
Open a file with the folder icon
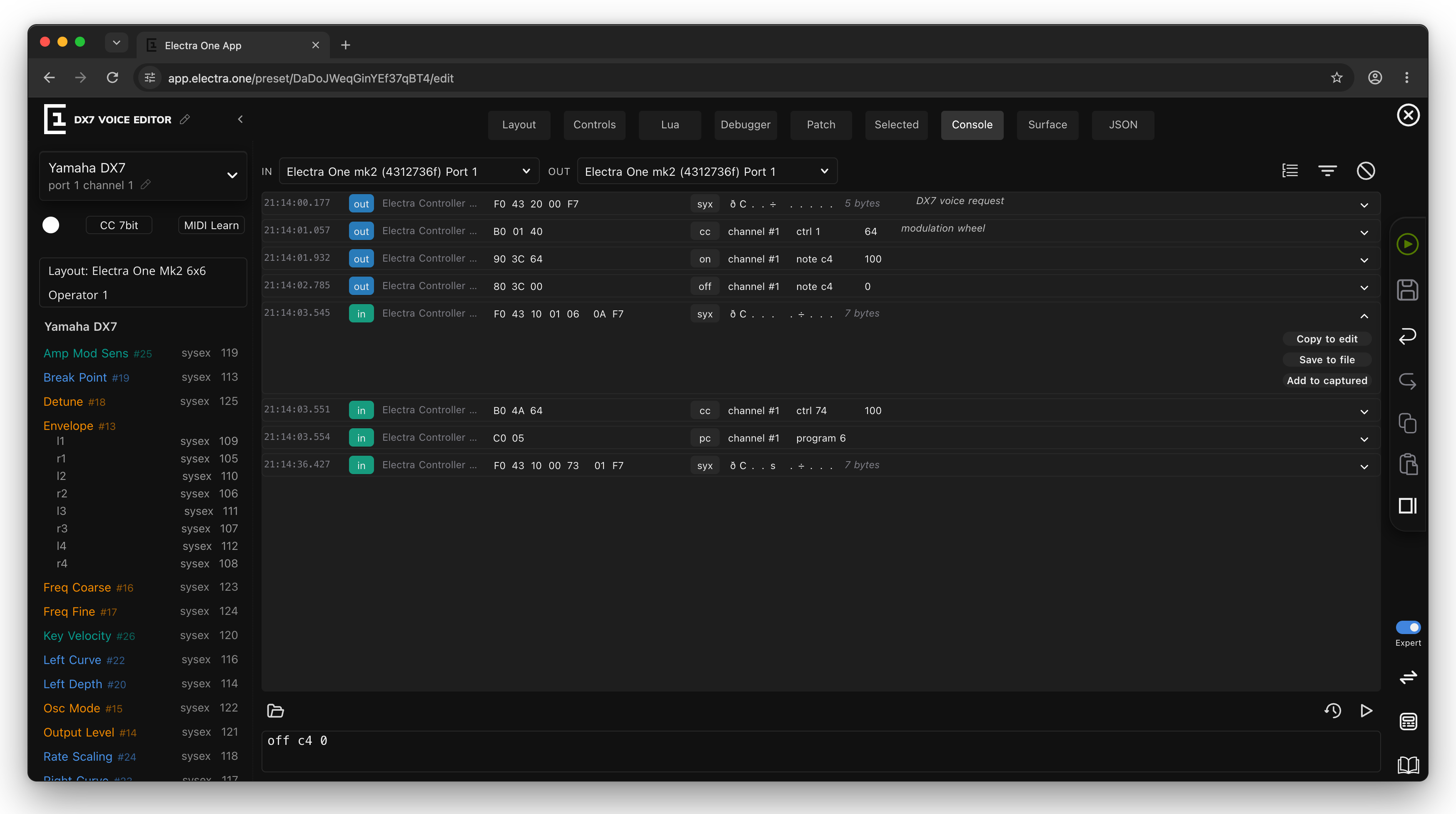tap(275, 711)
